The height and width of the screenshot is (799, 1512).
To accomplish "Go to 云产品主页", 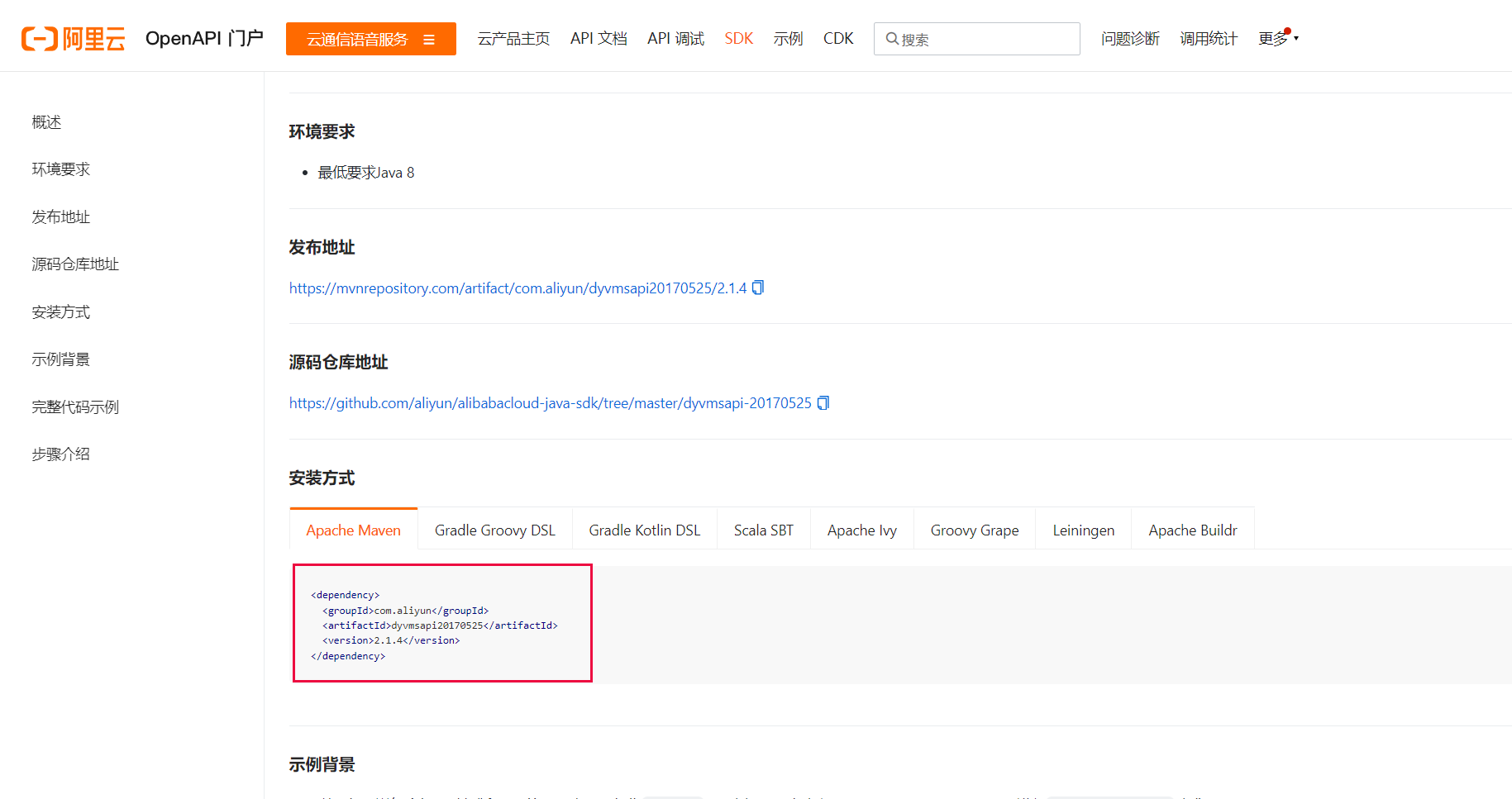I will pyautogui.click(x=513, y=39).
